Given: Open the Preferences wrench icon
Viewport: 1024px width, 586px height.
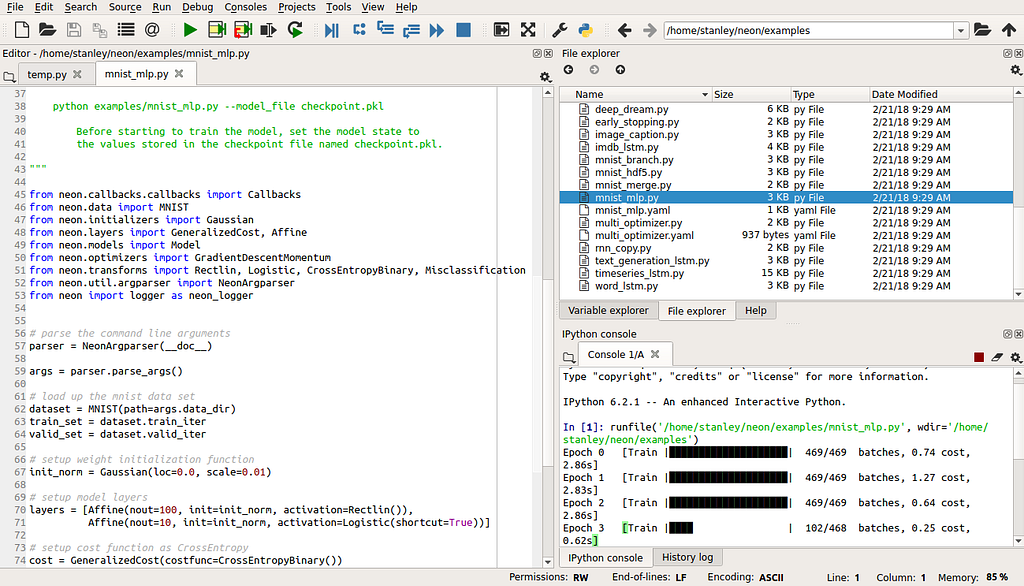Looking at the screenshot, I should coord(560,30).
